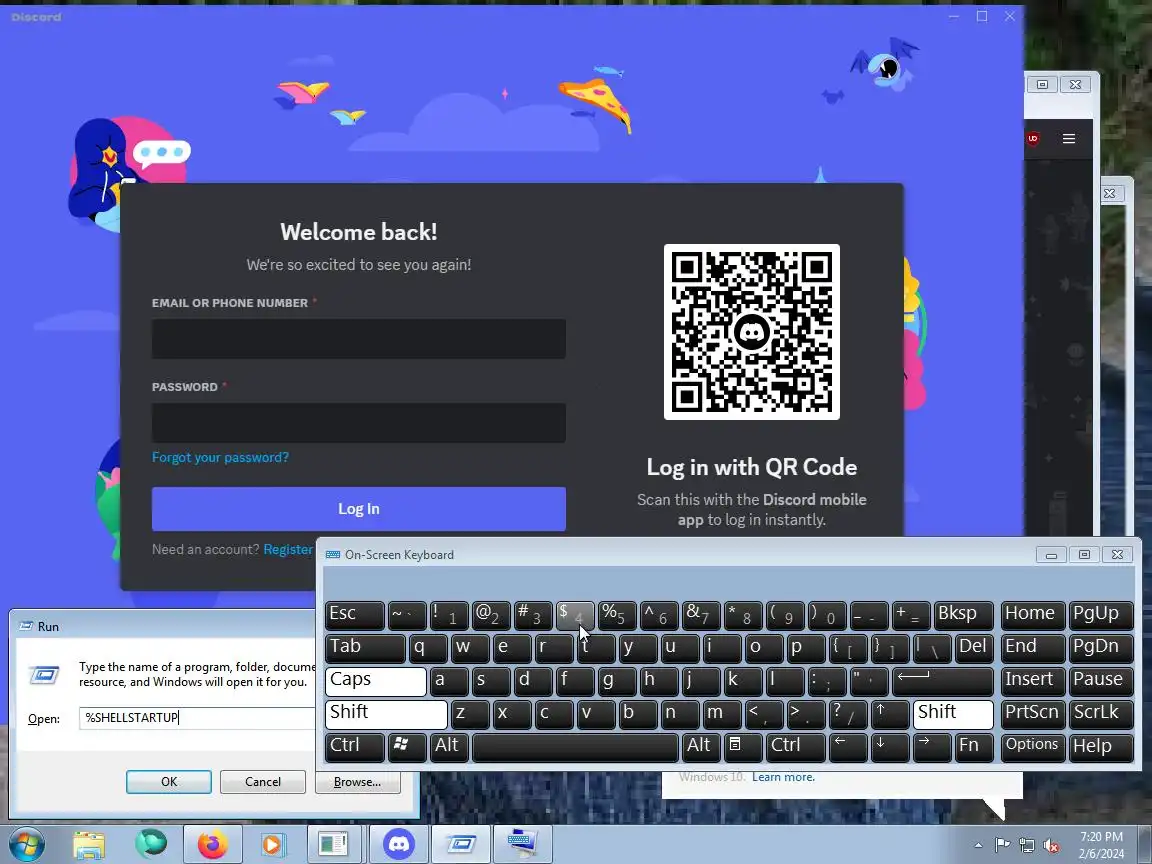
Task: Switch to Discord in the taskbar
Action: pos(399,845)
